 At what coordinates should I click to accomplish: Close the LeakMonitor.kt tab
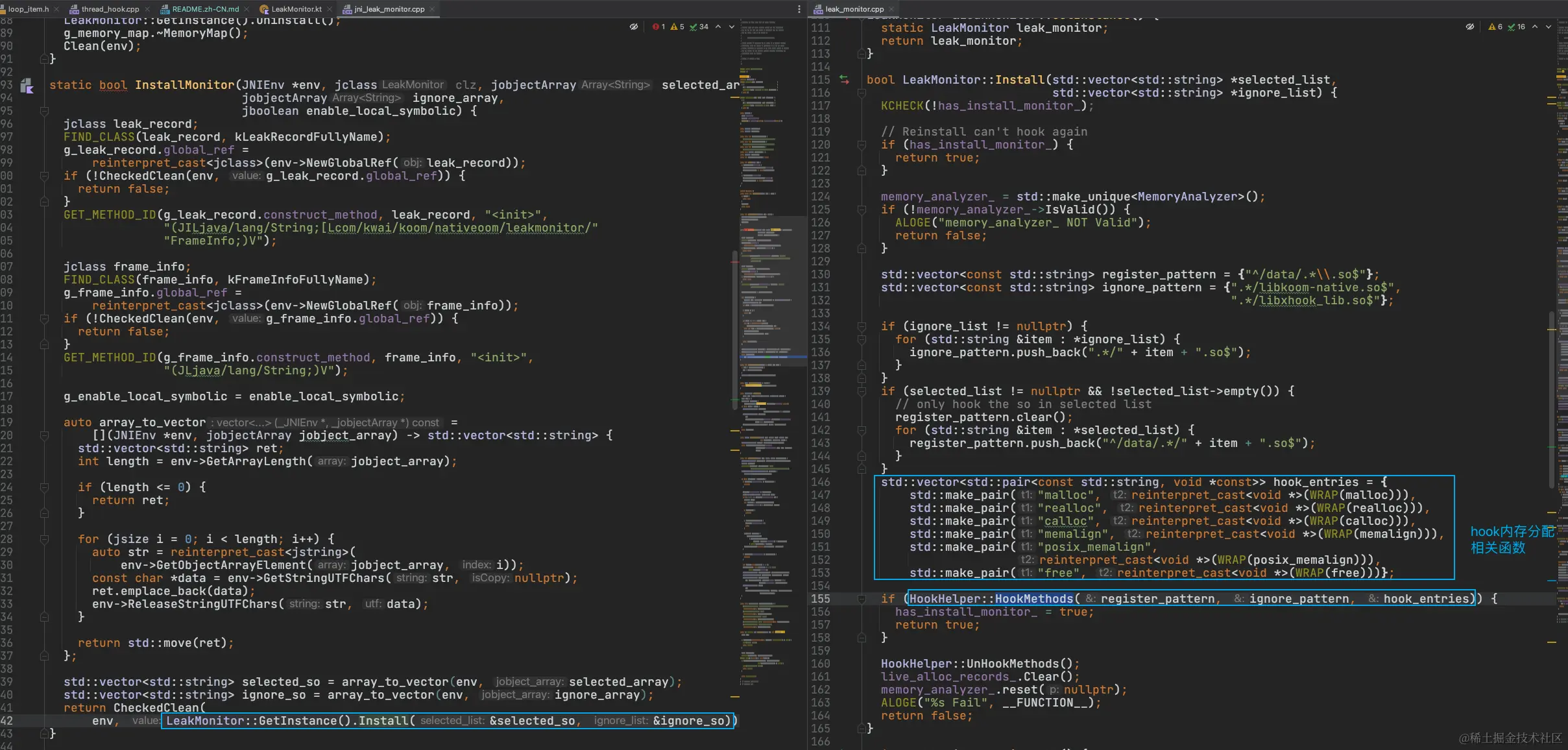point(330,9)
